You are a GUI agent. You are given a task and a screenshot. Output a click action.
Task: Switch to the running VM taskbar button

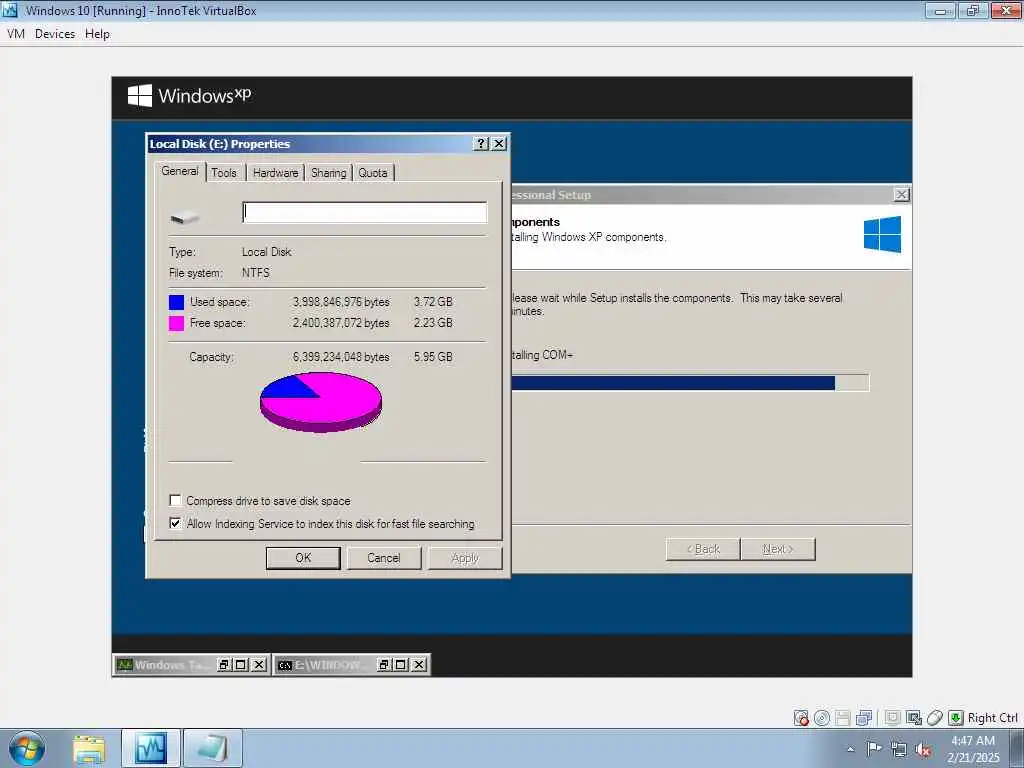click(213, 748)
